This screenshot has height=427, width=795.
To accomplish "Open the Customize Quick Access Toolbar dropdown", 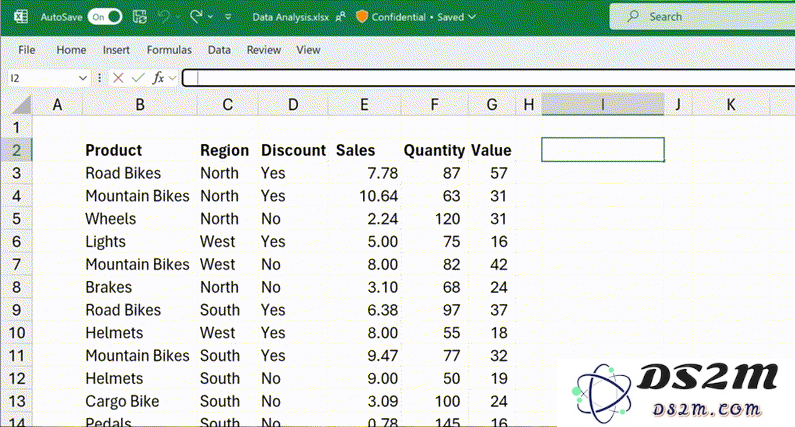I will point(228,17).
